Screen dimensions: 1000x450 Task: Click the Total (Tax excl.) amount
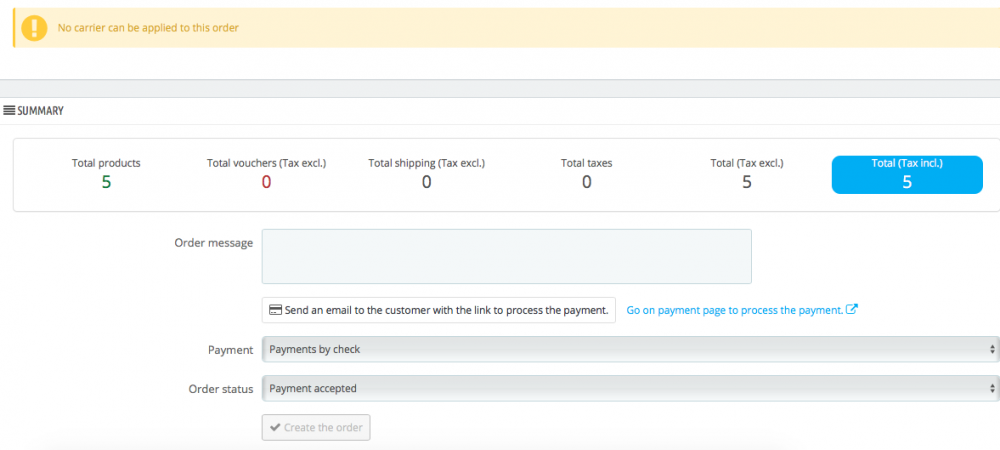(746, 182)
